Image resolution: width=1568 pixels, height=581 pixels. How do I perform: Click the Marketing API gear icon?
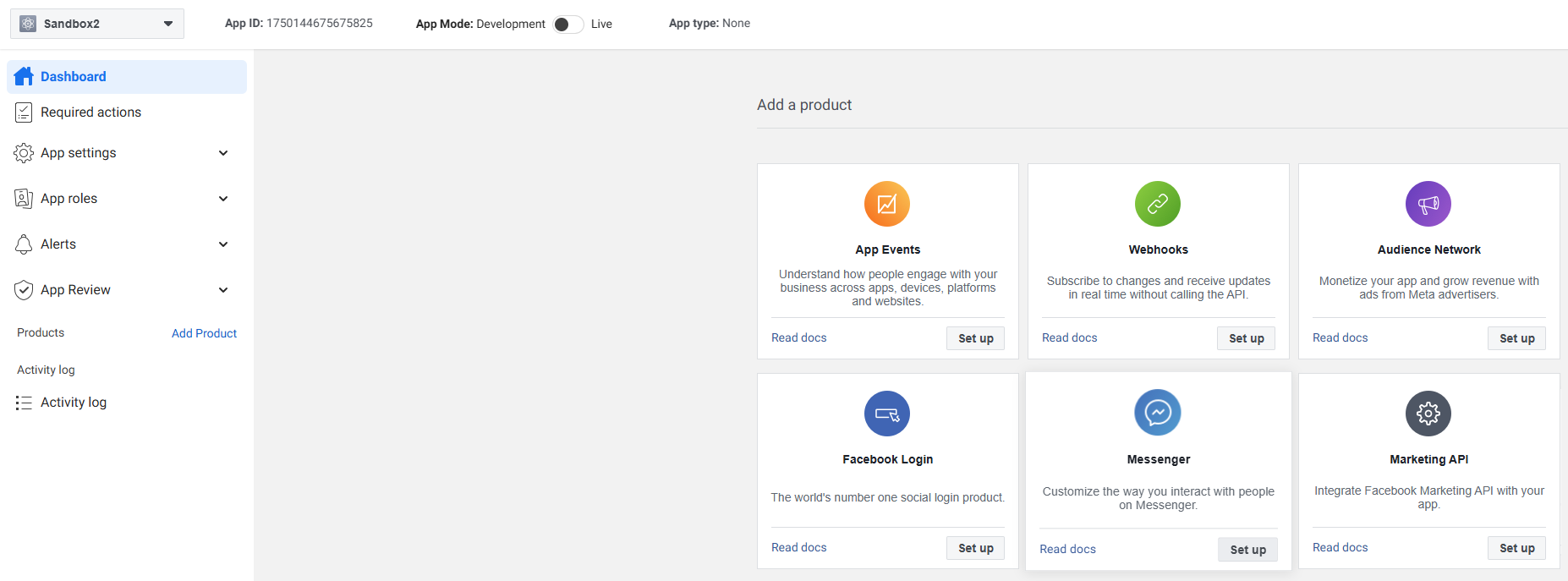1428,414
